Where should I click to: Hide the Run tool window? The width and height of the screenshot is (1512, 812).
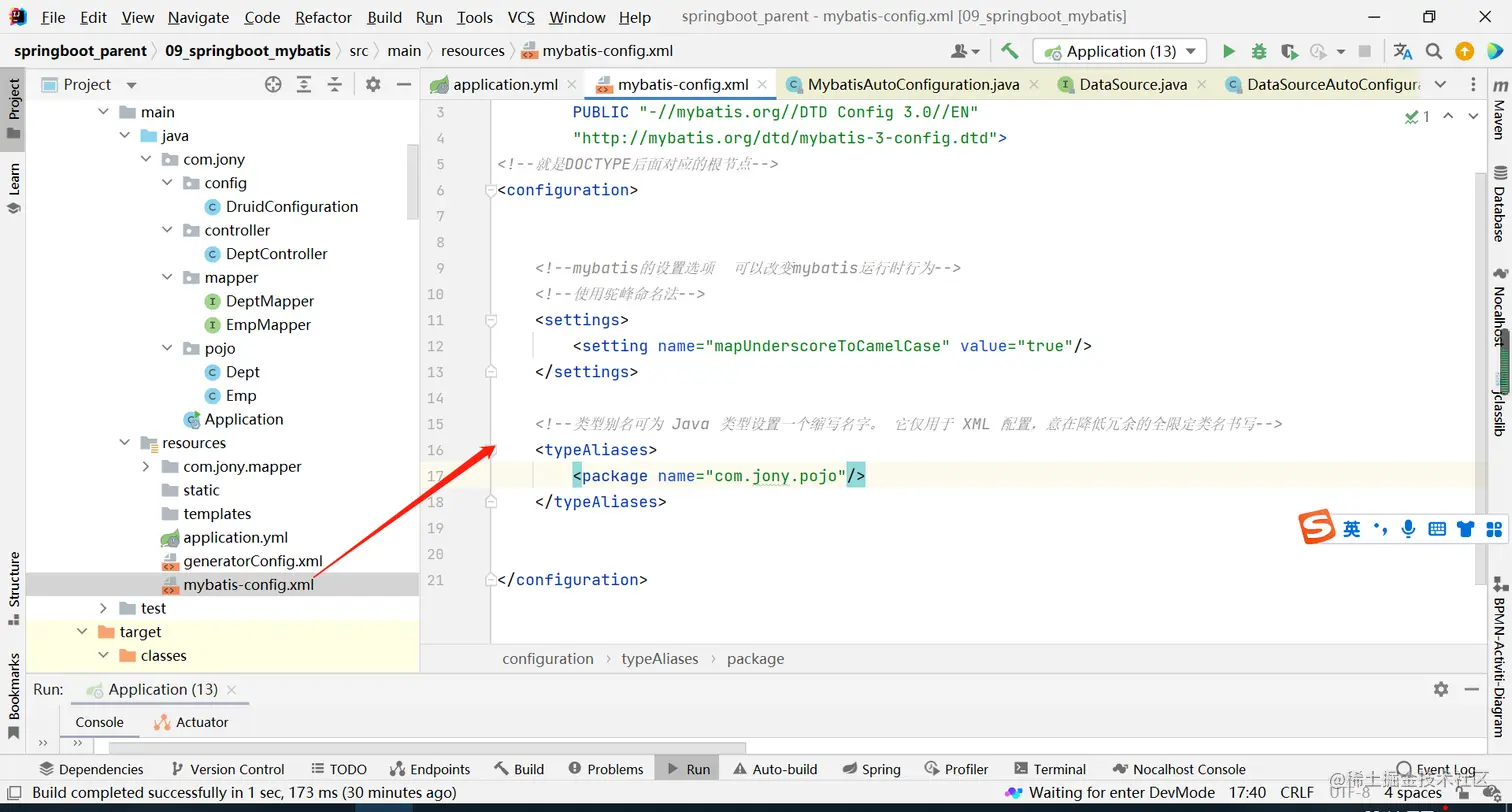[x=1472, y=689]
